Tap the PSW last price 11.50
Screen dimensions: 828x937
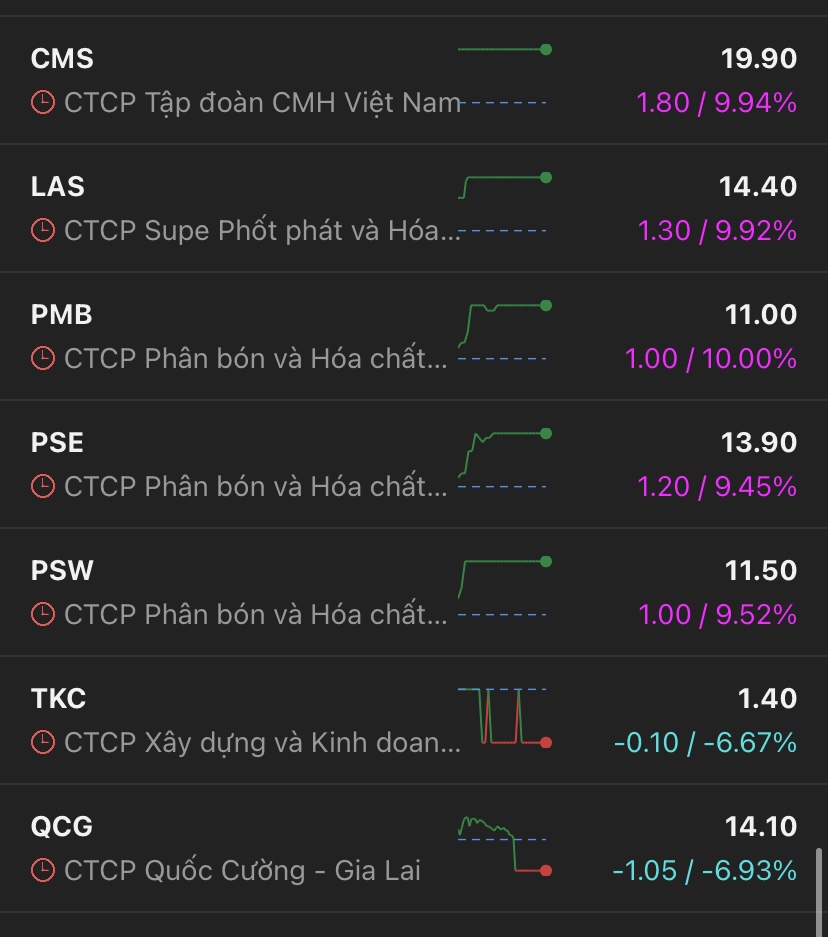[x=761, y=571]
